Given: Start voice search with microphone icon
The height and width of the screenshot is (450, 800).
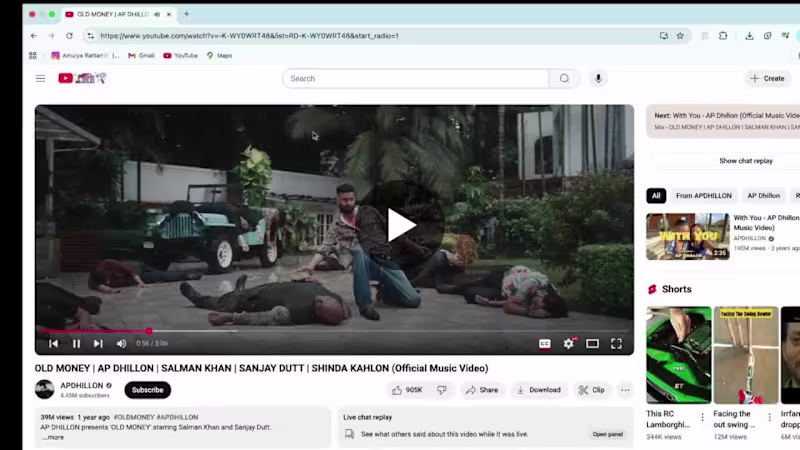Looking at the screenshot, I should point(598,79).
